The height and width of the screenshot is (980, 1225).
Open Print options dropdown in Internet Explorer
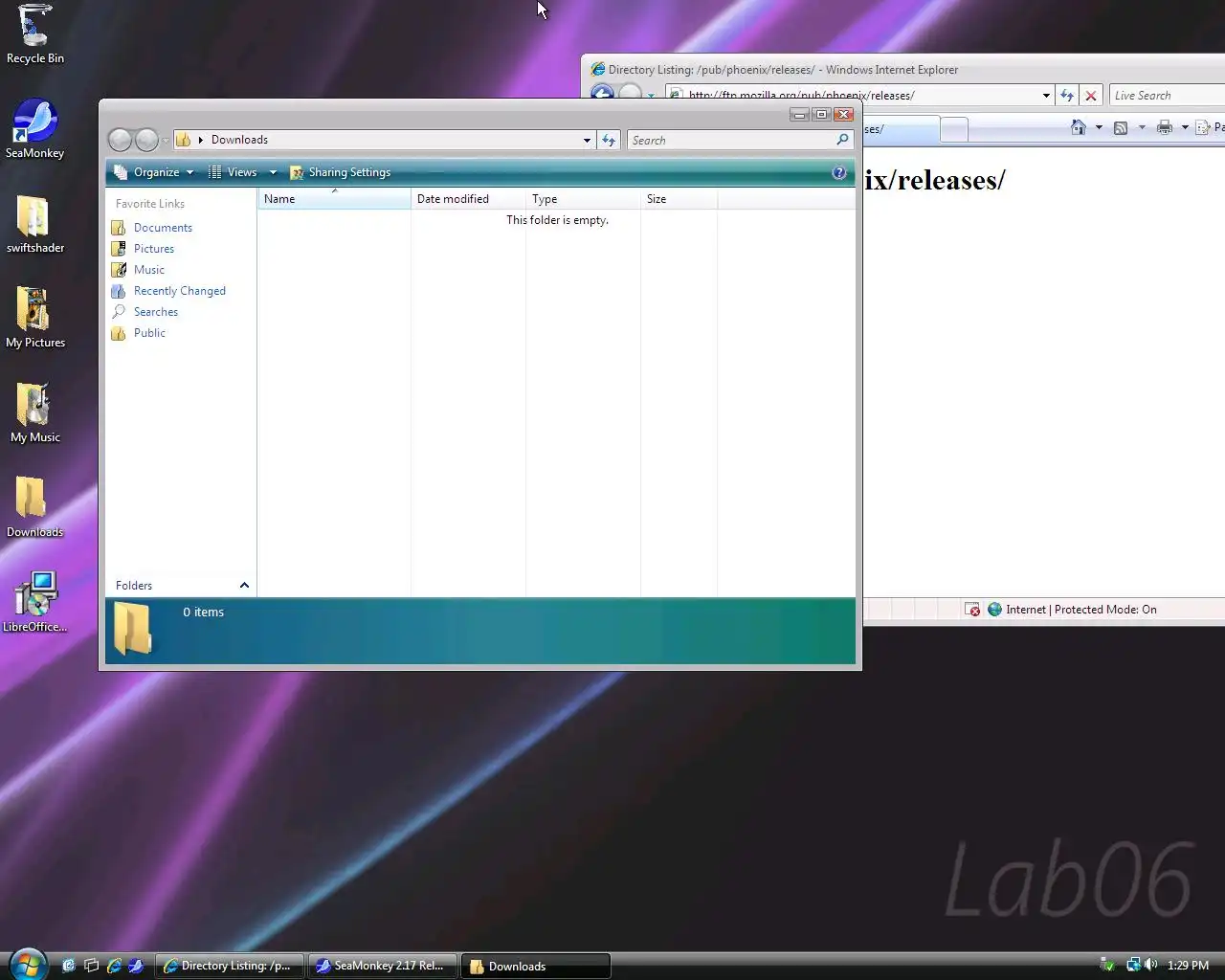point(1185,127)
